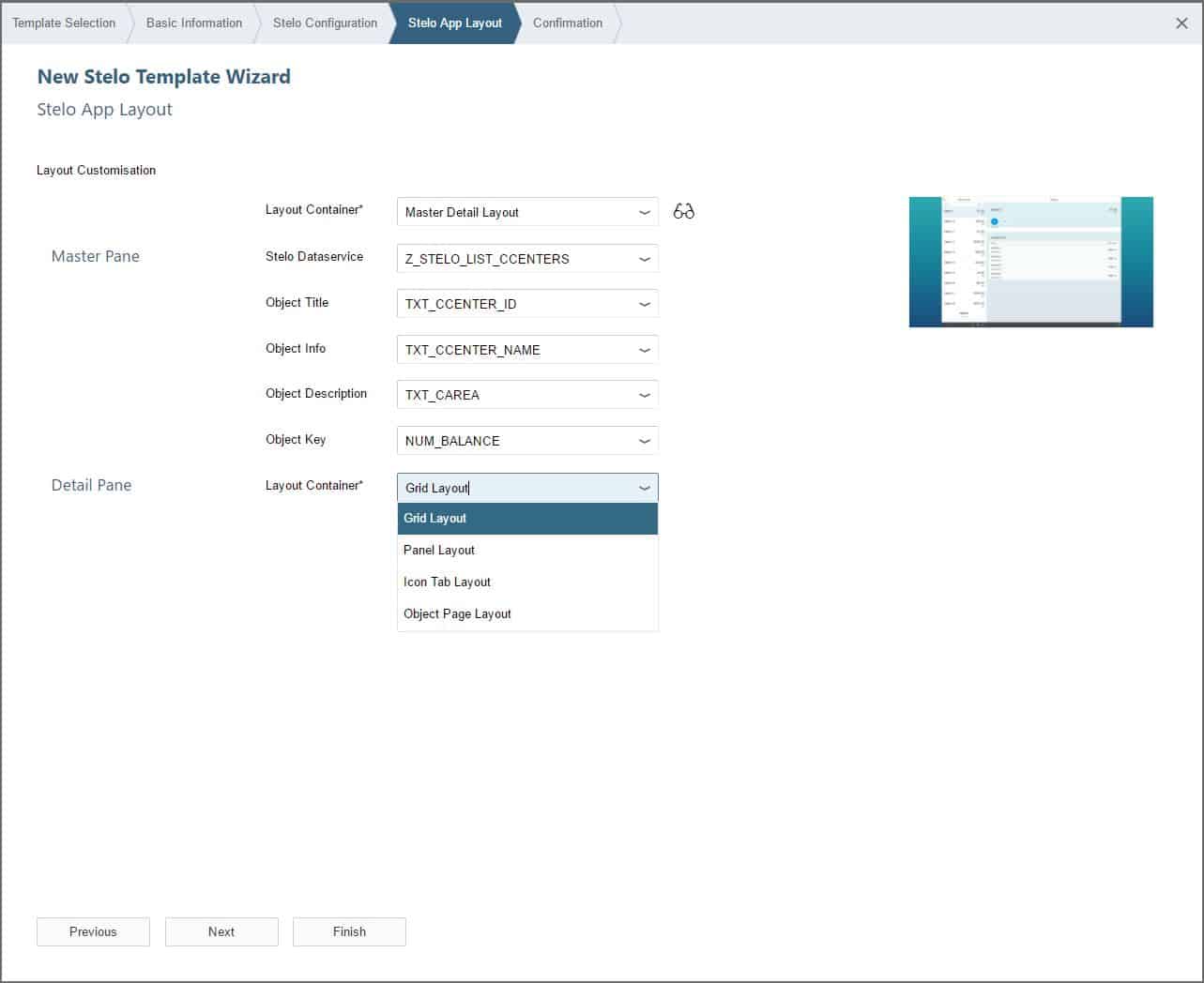Viewport: 1204px width, 983px height.
Task: Go to the Template Selection step
Action: (x=64, y=23)
